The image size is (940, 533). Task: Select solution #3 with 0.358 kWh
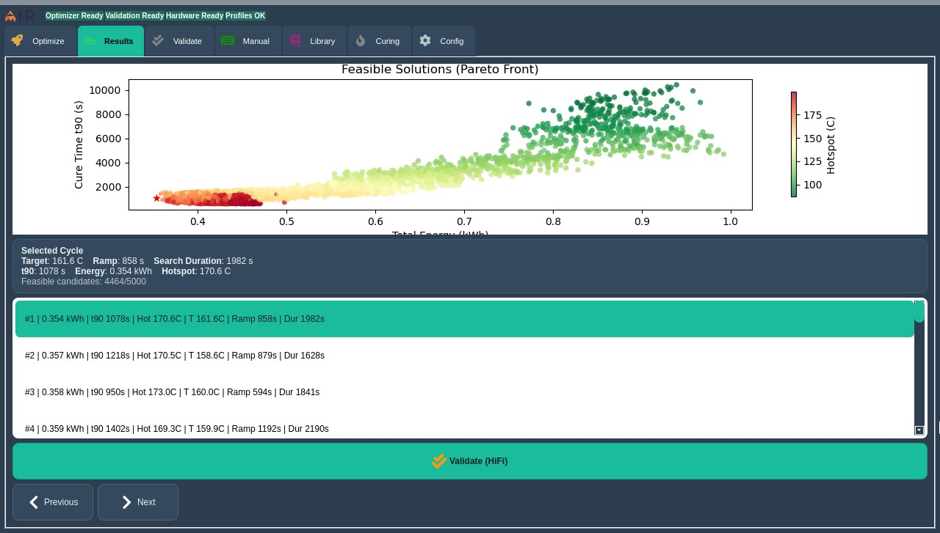[464, 392]
